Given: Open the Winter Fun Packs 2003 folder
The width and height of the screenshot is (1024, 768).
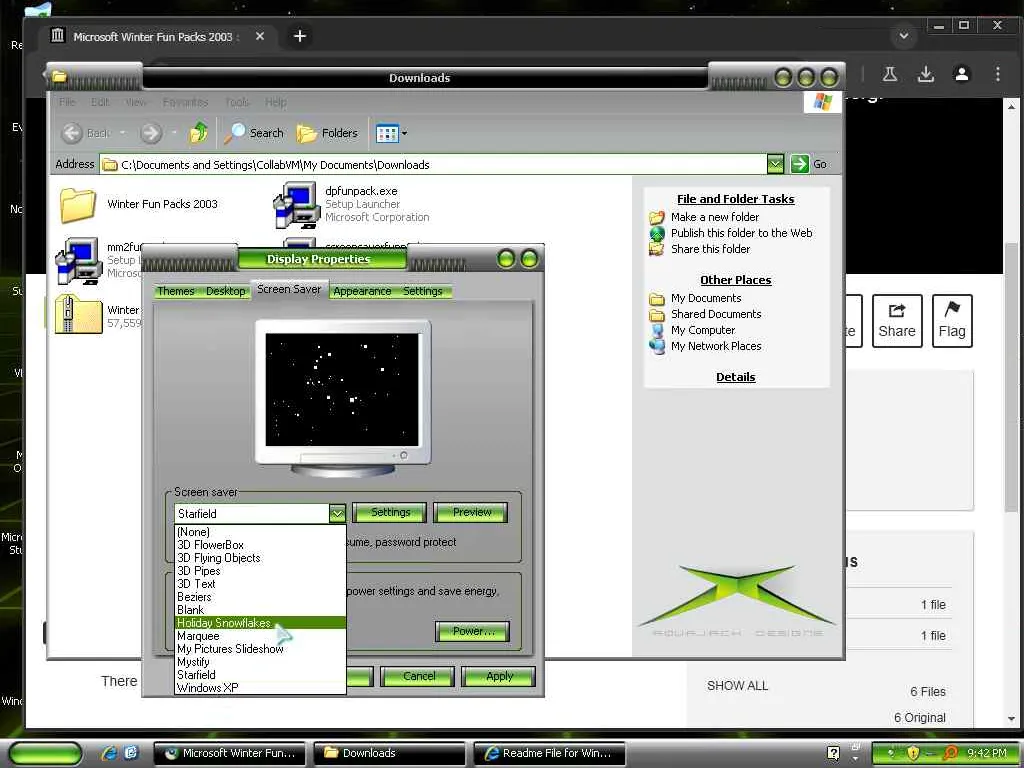Looking at the screenshot, I should click(x=78, y=205).
